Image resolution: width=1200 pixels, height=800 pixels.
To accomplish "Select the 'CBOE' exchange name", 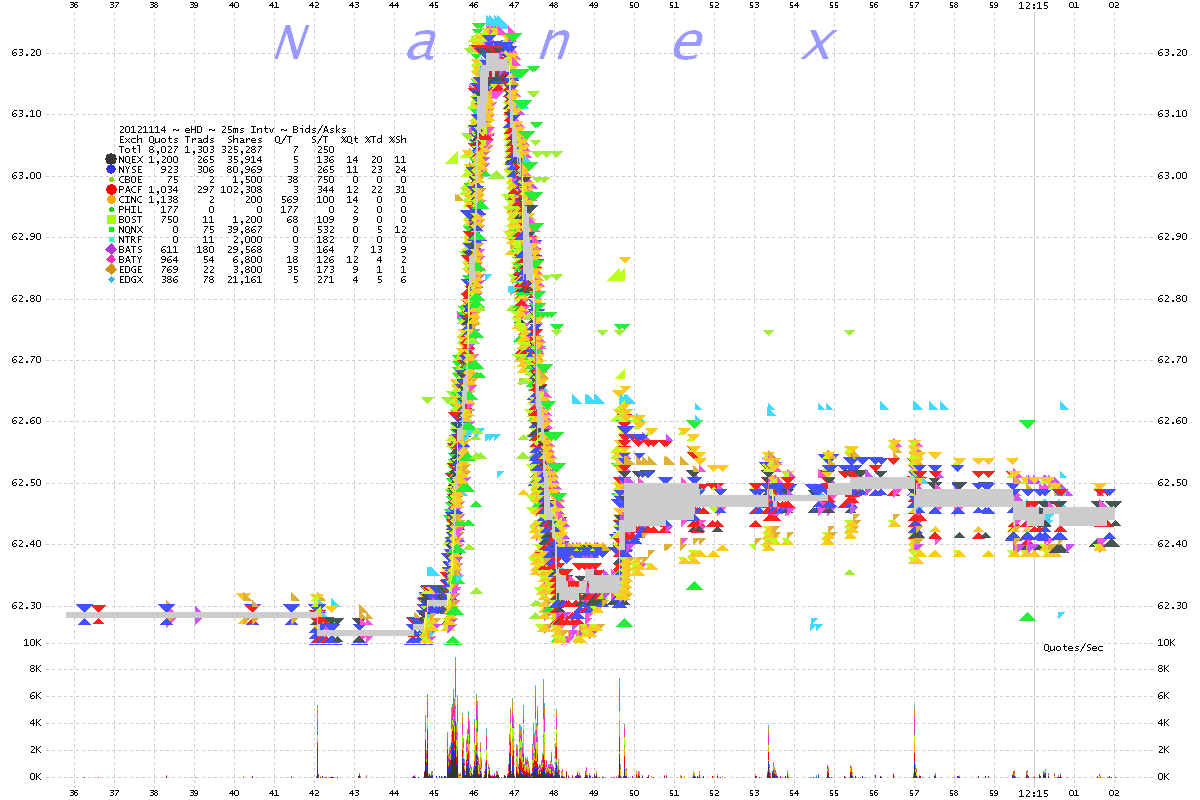I will click(131, 180).
